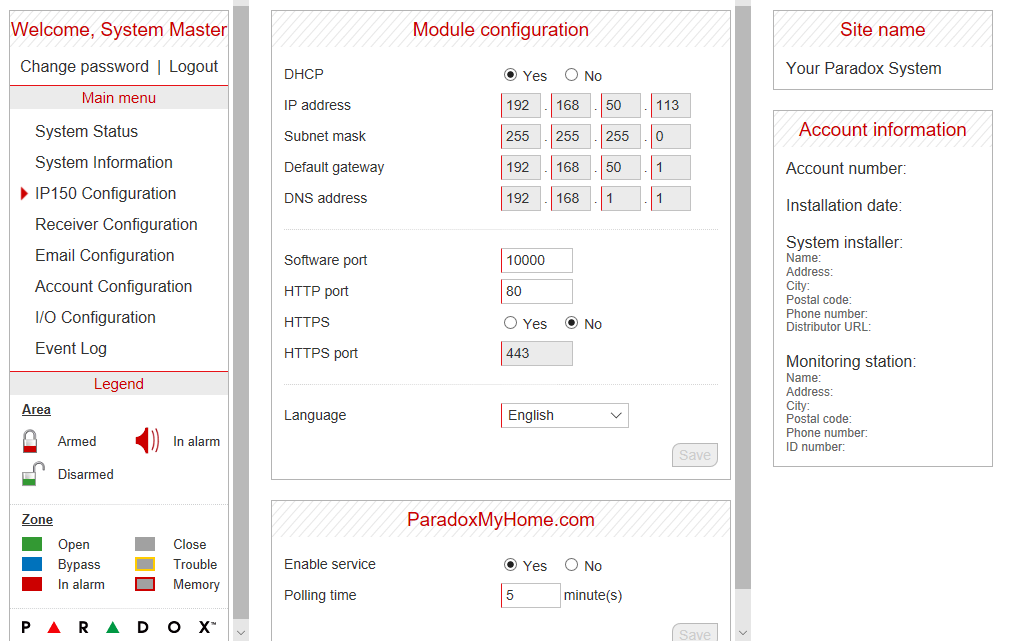Click Subnet mask last octet field

[671, 136]
